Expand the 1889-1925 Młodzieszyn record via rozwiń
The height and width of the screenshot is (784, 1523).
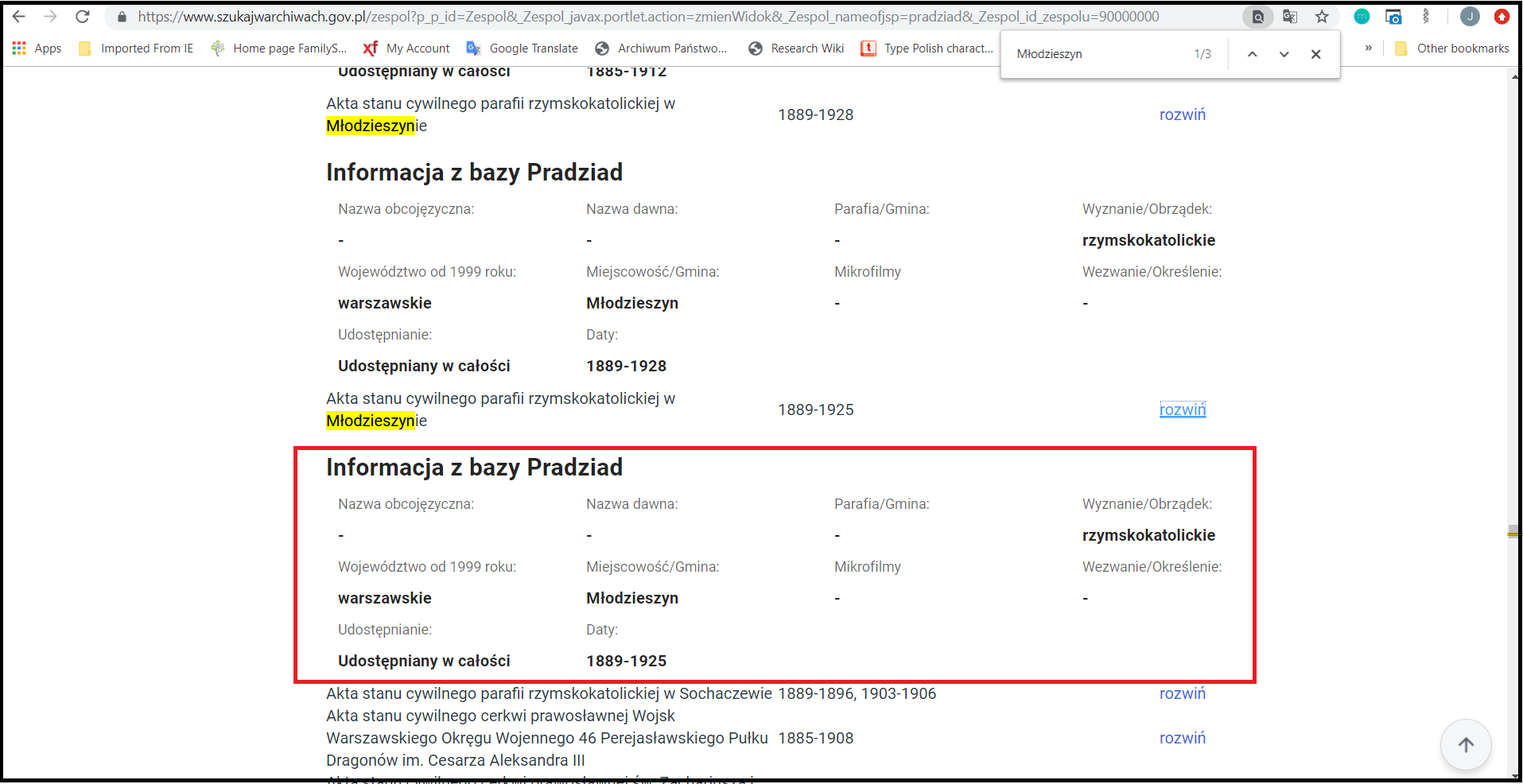click(1182, 409)
